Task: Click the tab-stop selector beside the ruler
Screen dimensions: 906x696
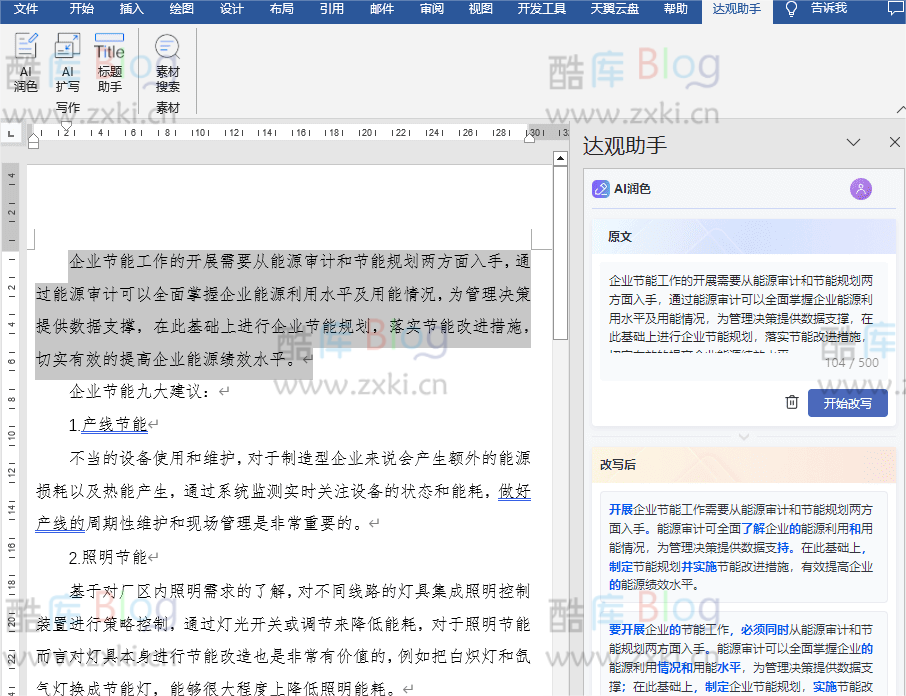Action: click(x=12, y=132)
